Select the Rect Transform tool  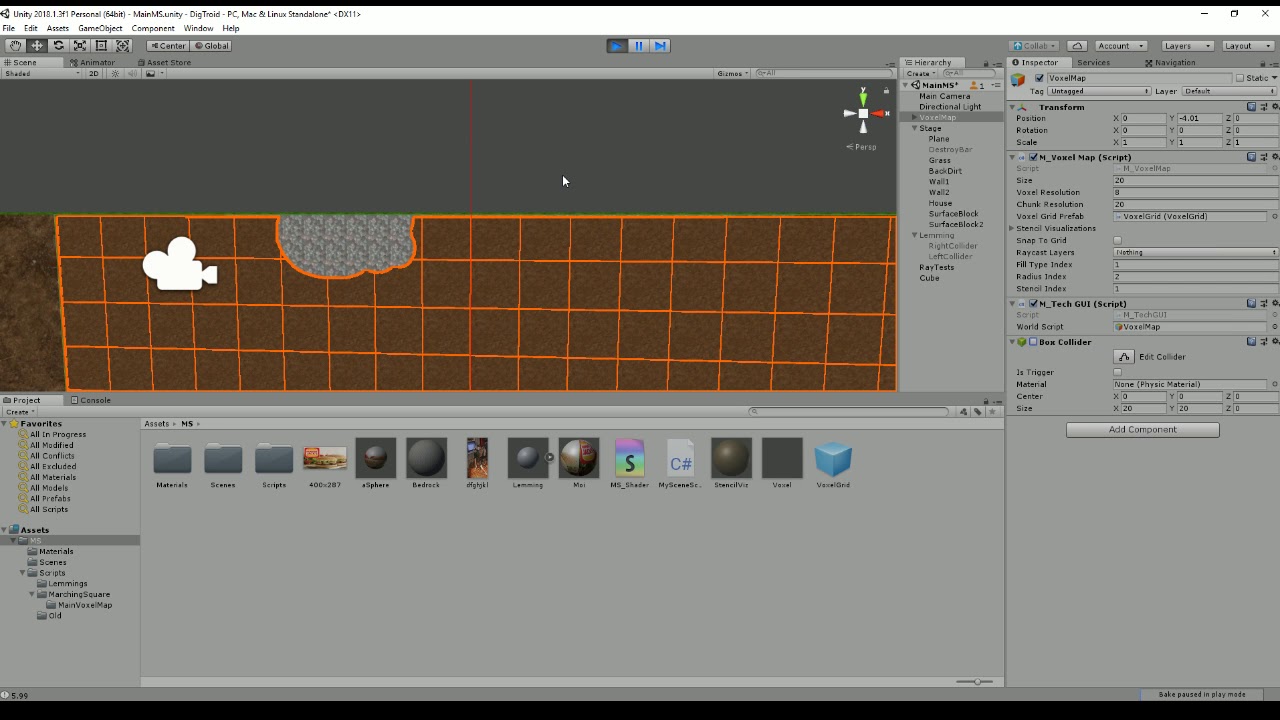[x=101, y=46]
